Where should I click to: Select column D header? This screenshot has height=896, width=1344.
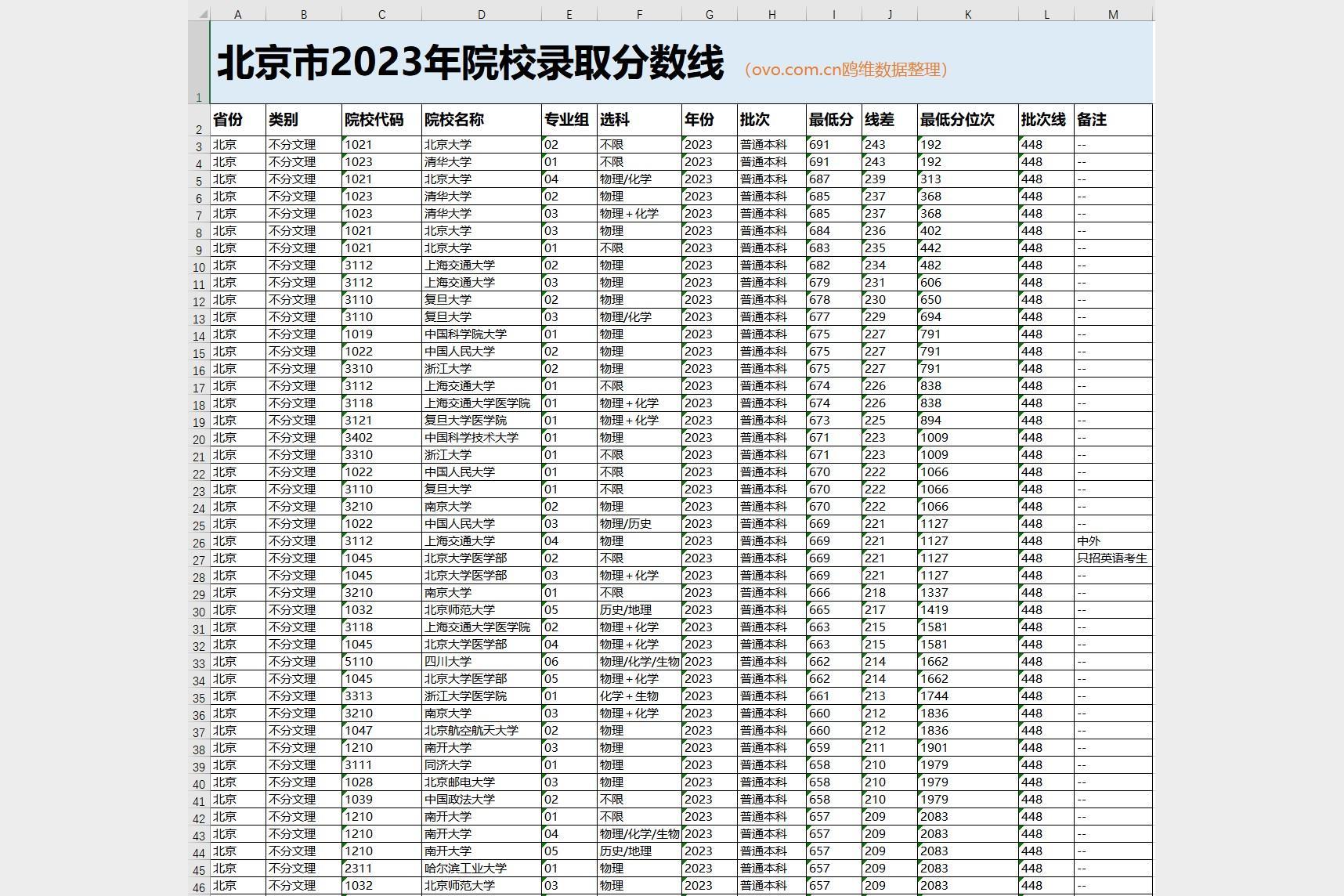click(x=482, y=14)
